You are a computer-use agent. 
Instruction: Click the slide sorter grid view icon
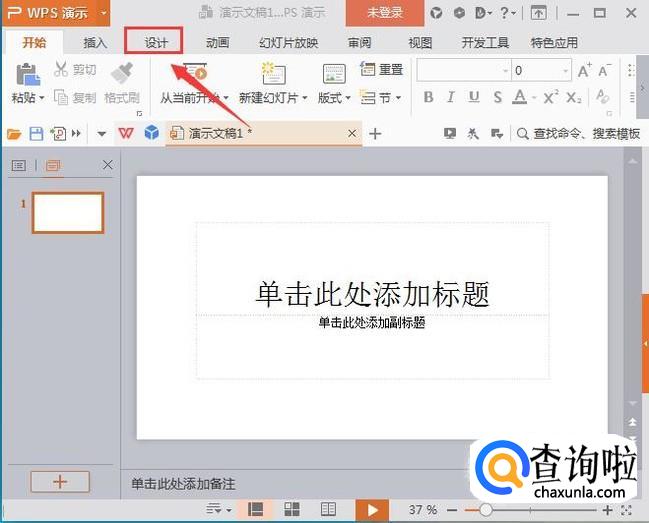click(292, 509)
